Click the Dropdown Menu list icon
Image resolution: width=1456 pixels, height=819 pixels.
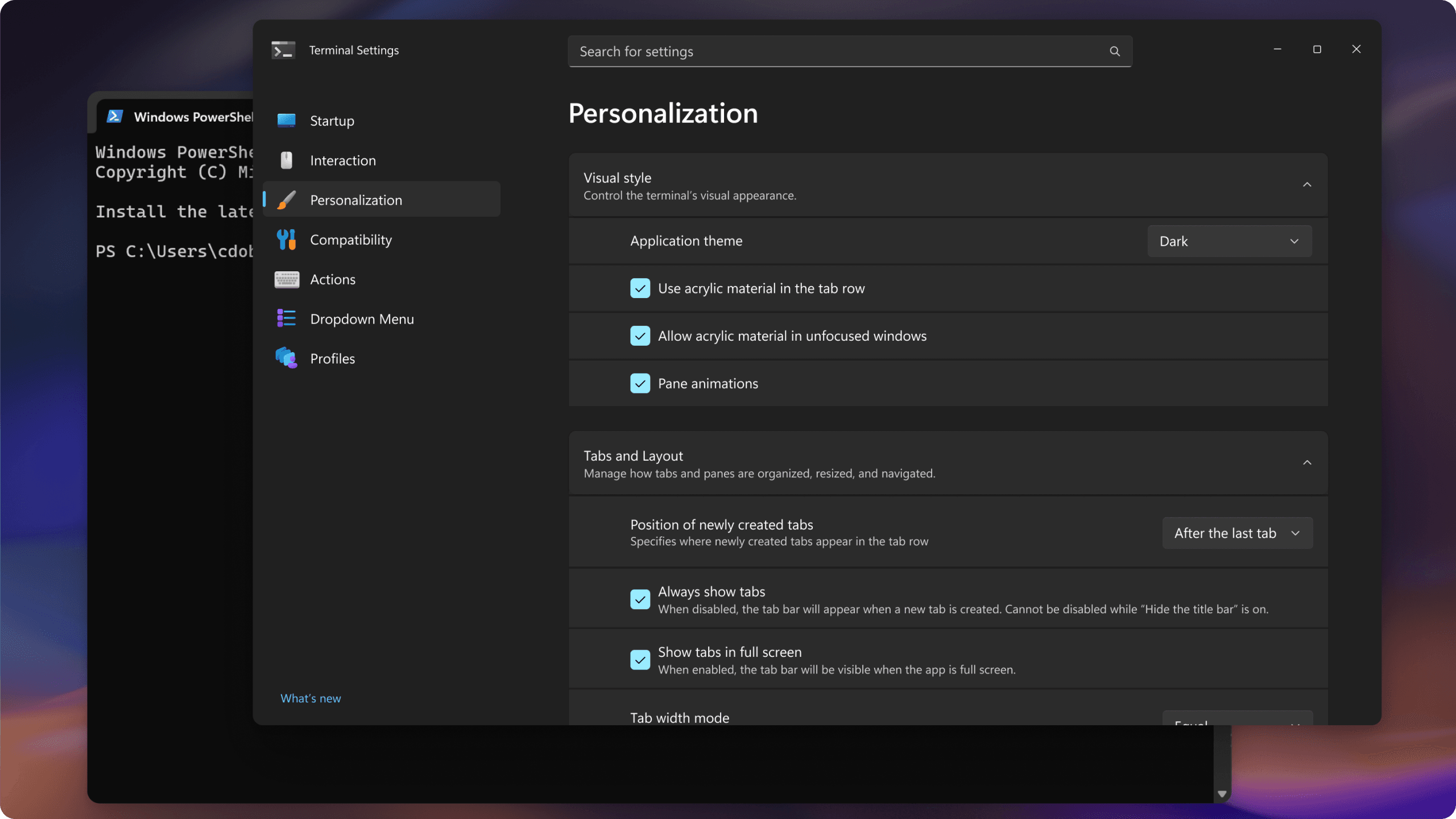pos(286,318)
